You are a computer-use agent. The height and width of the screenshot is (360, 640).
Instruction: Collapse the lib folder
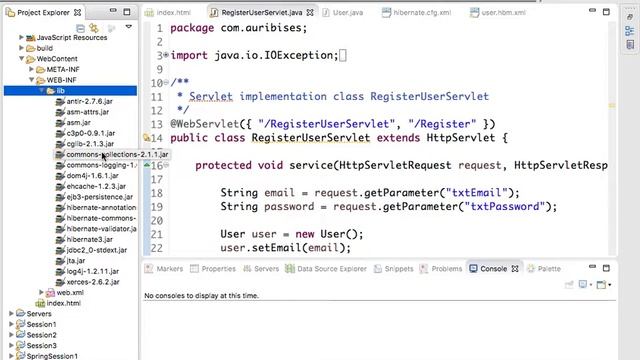(x=41, y=91)
